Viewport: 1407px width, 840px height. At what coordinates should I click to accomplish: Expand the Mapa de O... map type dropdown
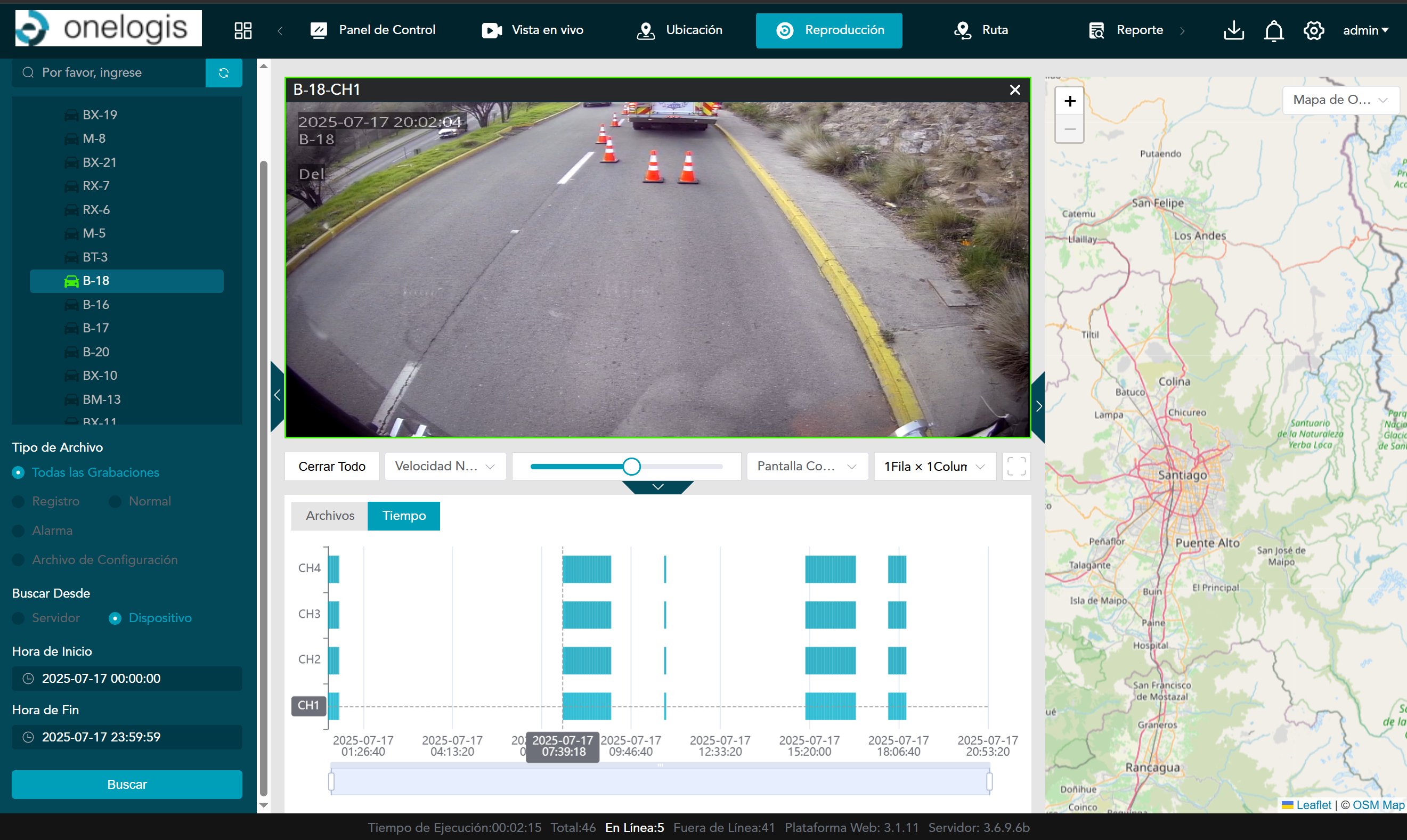[1340, 100]
